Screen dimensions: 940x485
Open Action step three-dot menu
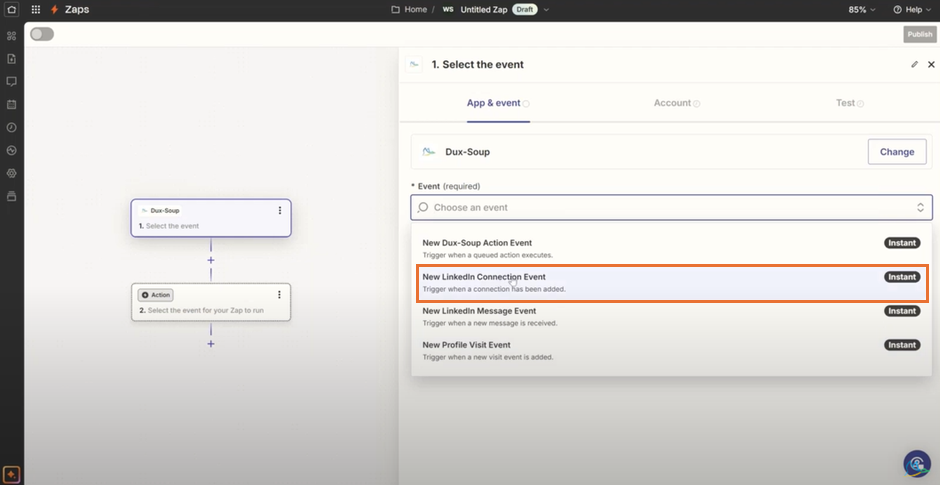pyautogui.click(x=279, y=294)
